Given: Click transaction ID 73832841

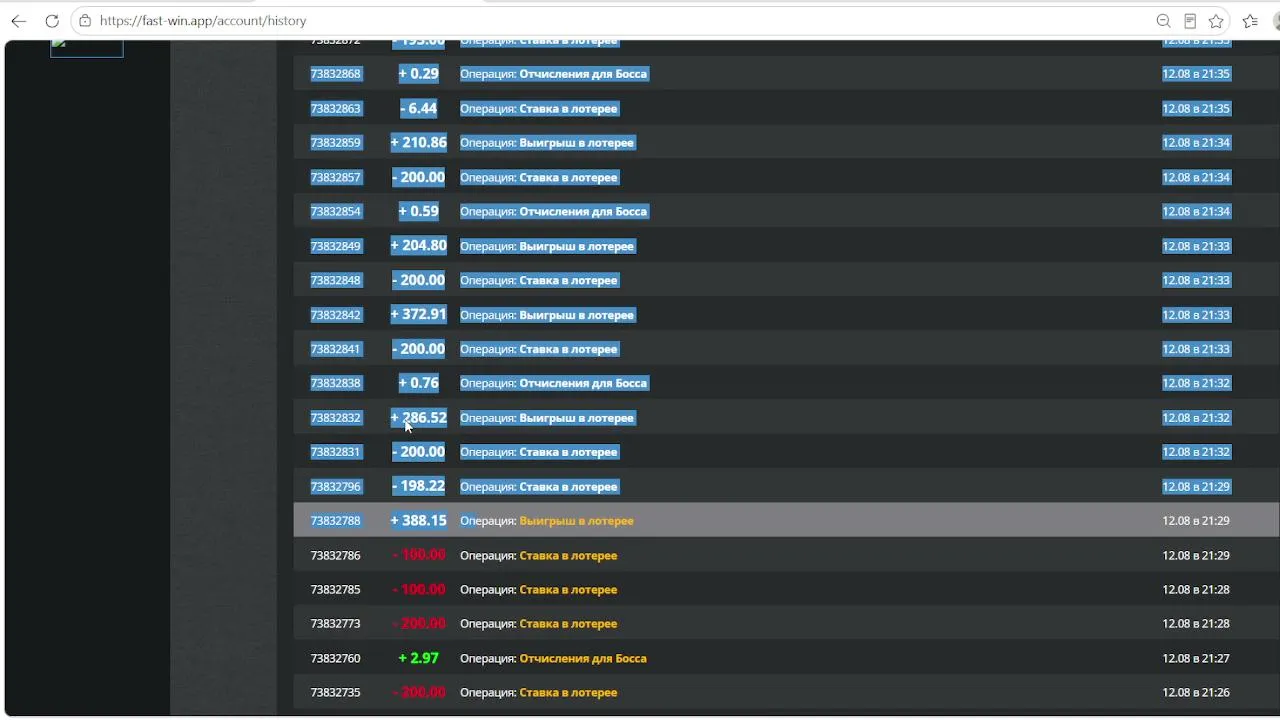Looking at the screenshot, I should [336, 350].
